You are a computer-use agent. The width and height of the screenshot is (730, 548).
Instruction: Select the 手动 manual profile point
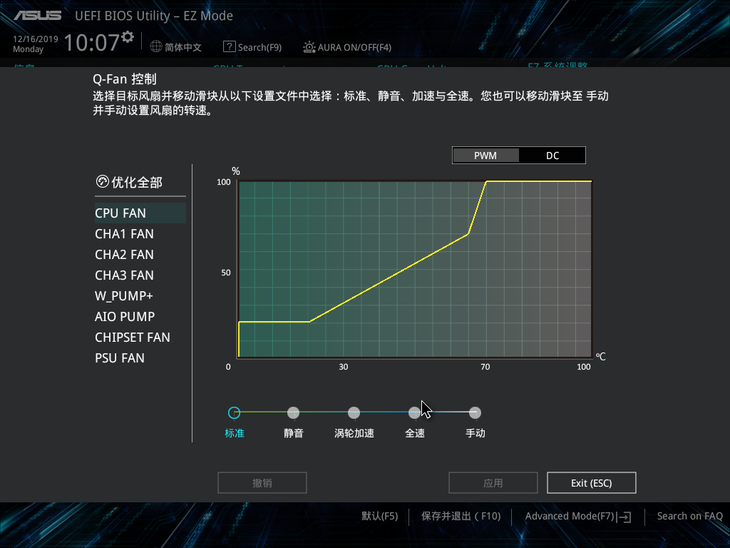pos(475,413)
